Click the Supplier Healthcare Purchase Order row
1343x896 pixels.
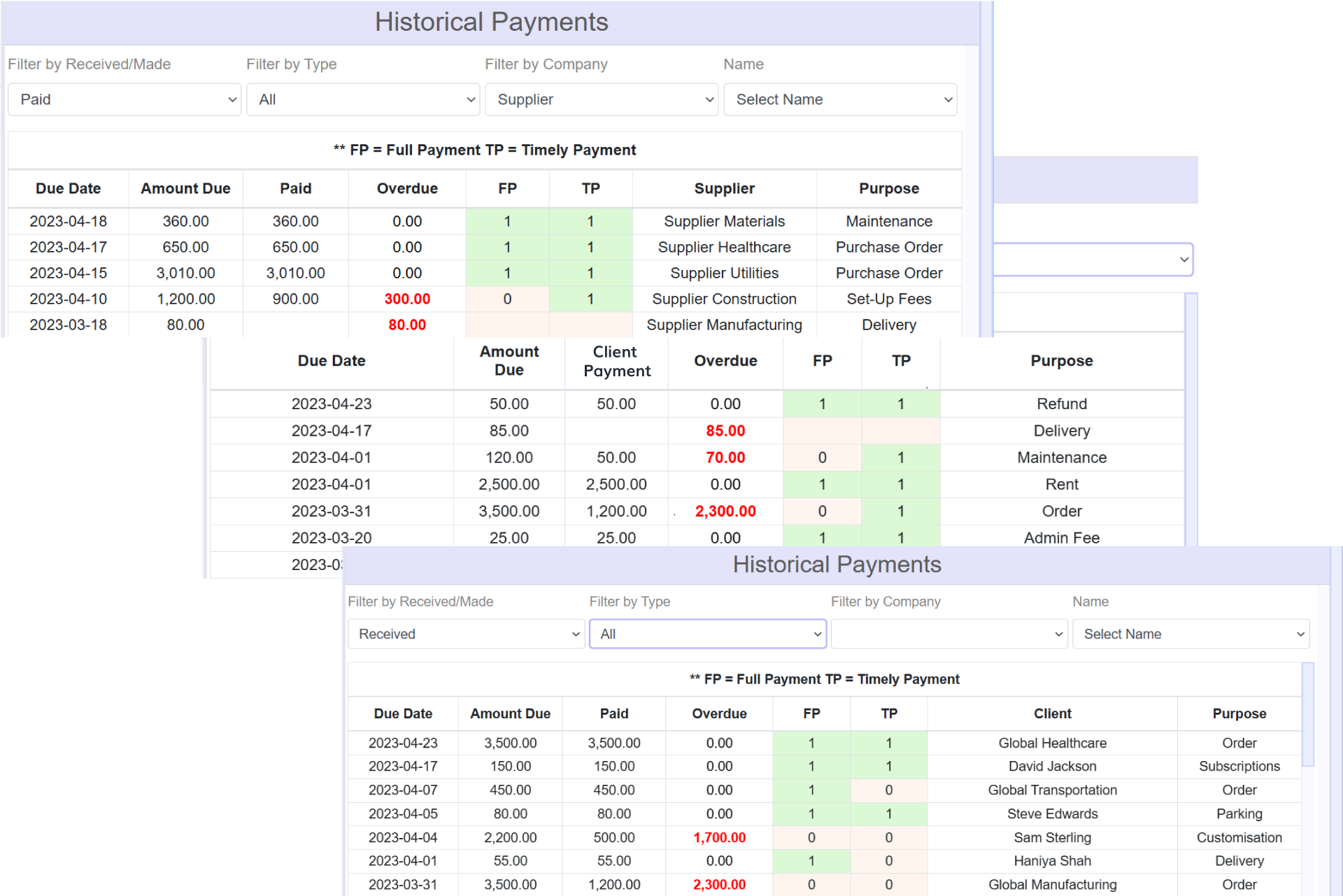[x=724, y=247]
